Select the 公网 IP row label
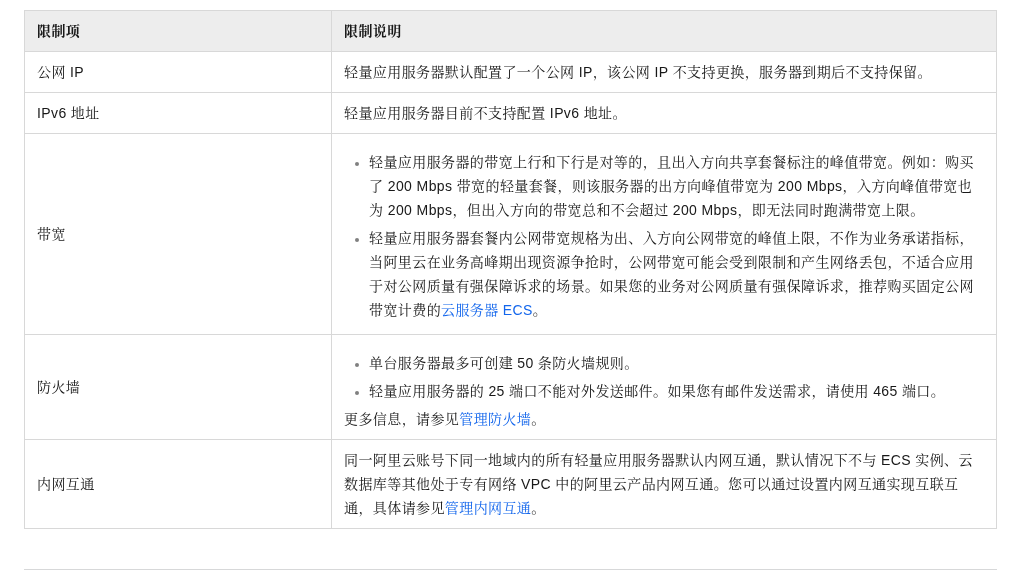 (x=61, y=72)
